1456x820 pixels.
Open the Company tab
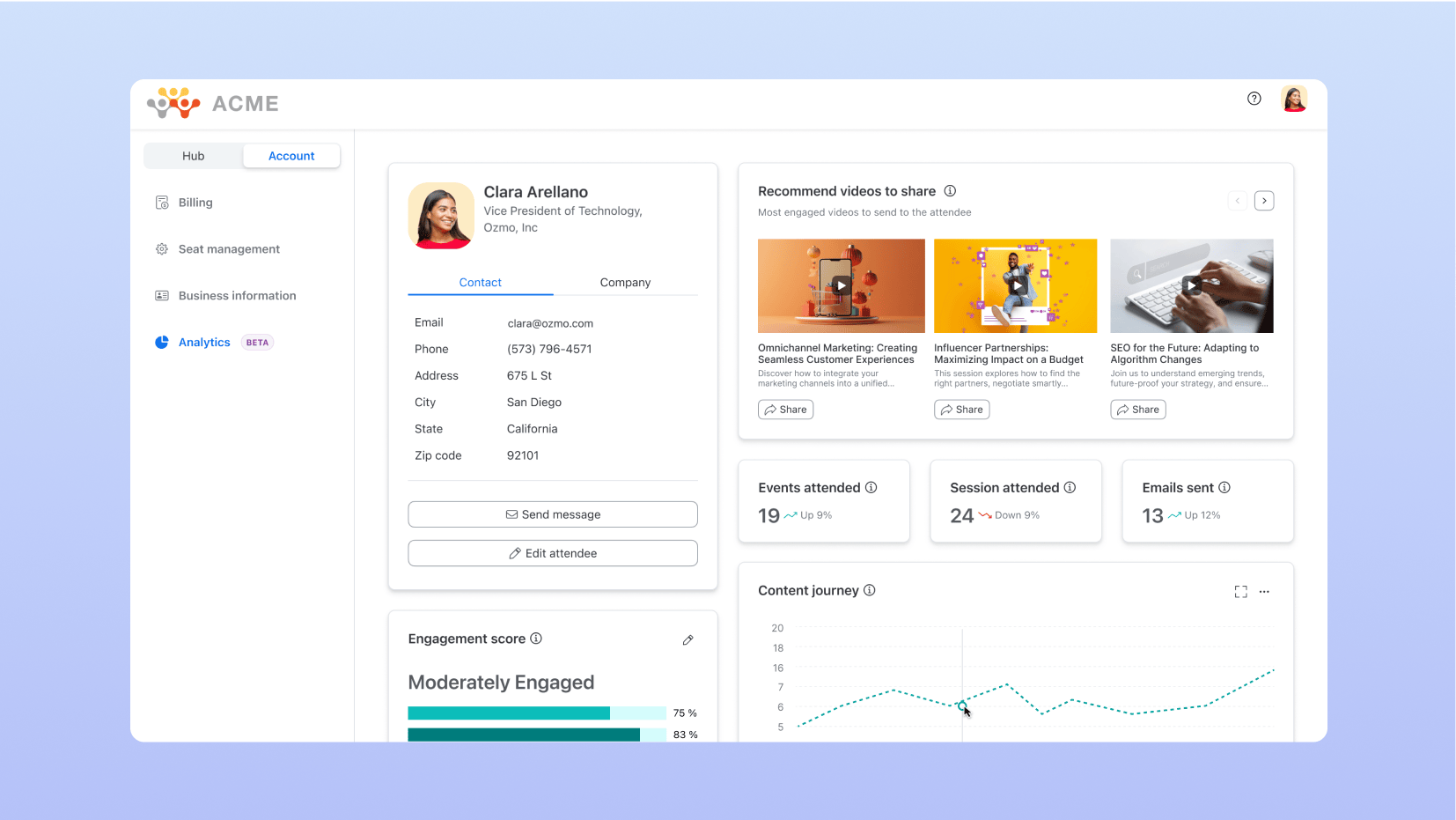(x=625, y=283)
